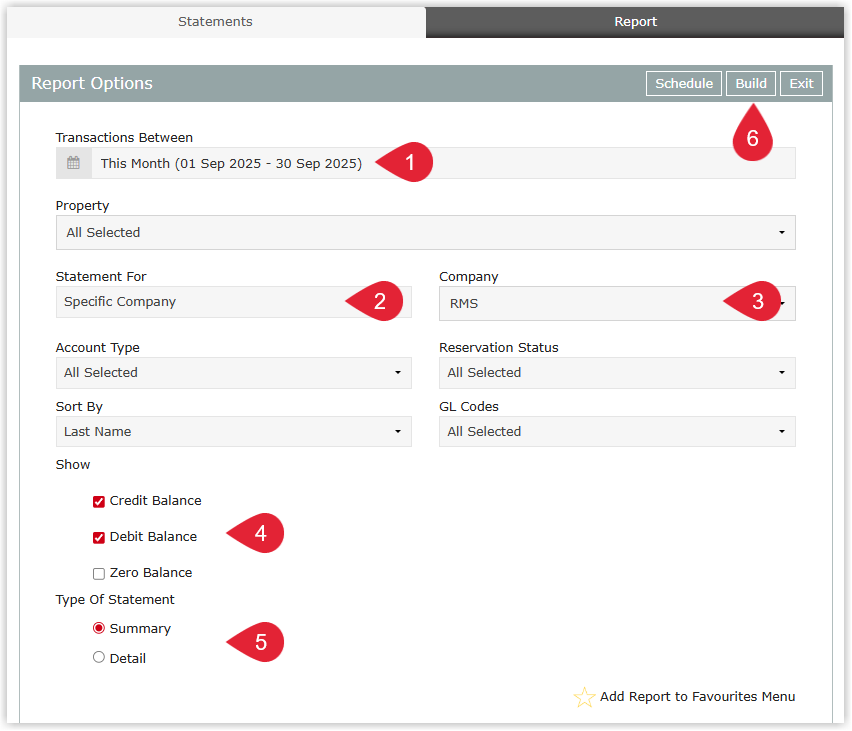Click the Exit button
The height and width of the screenshot is (731, 852).
point(801,84)
